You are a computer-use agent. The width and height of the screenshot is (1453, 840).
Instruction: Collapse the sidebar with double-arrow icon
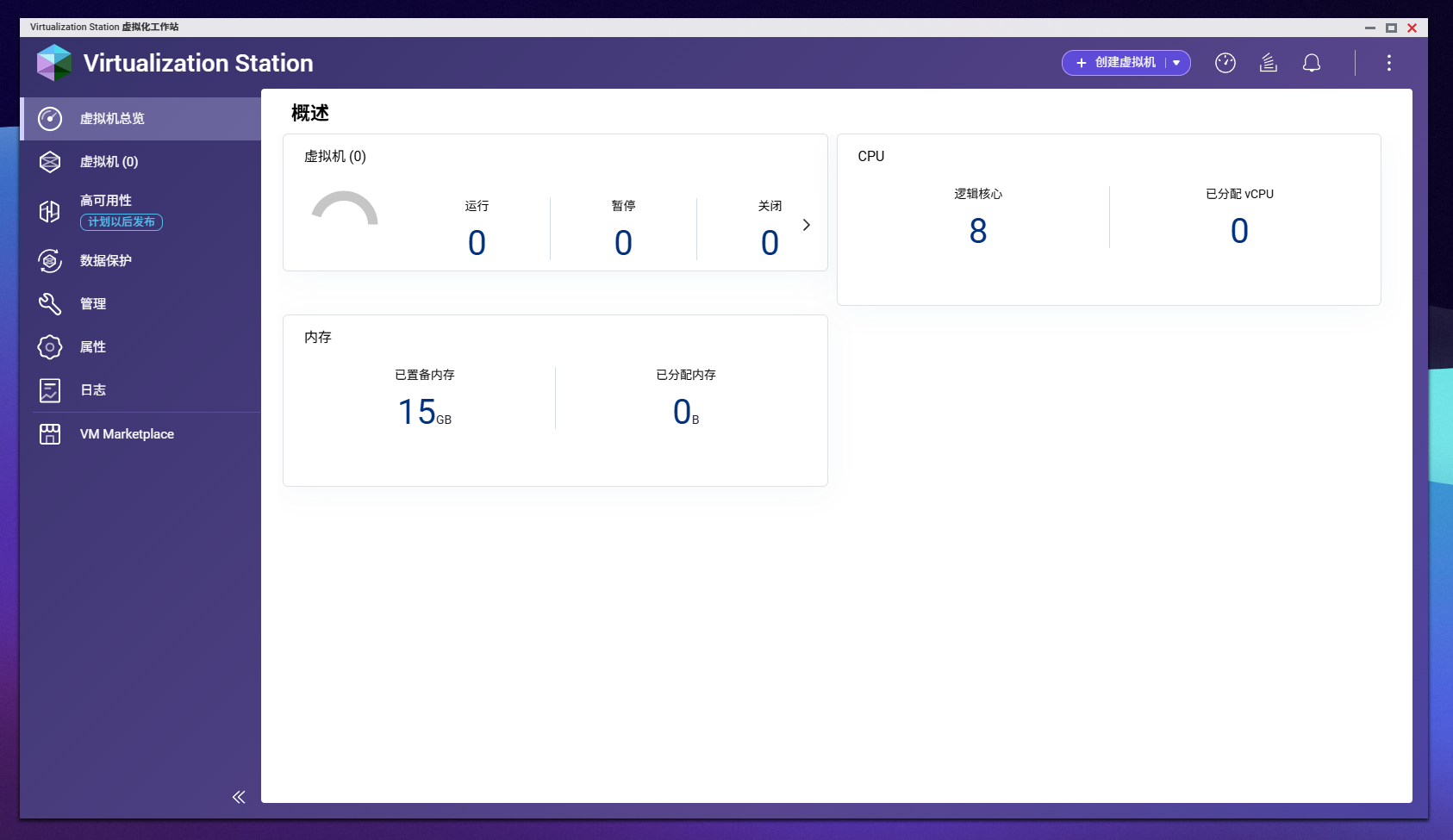pyautogui.click(x=239, y=797)
